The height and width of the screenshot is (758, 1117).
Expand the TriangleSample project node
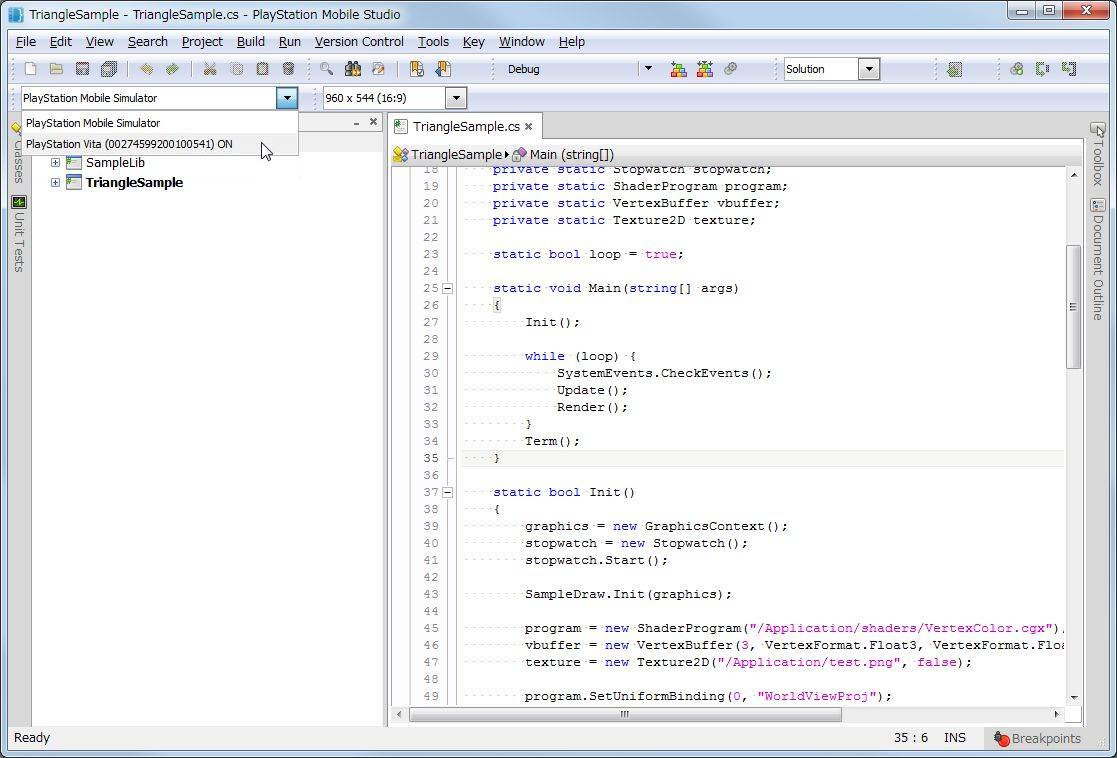point(55,182)
